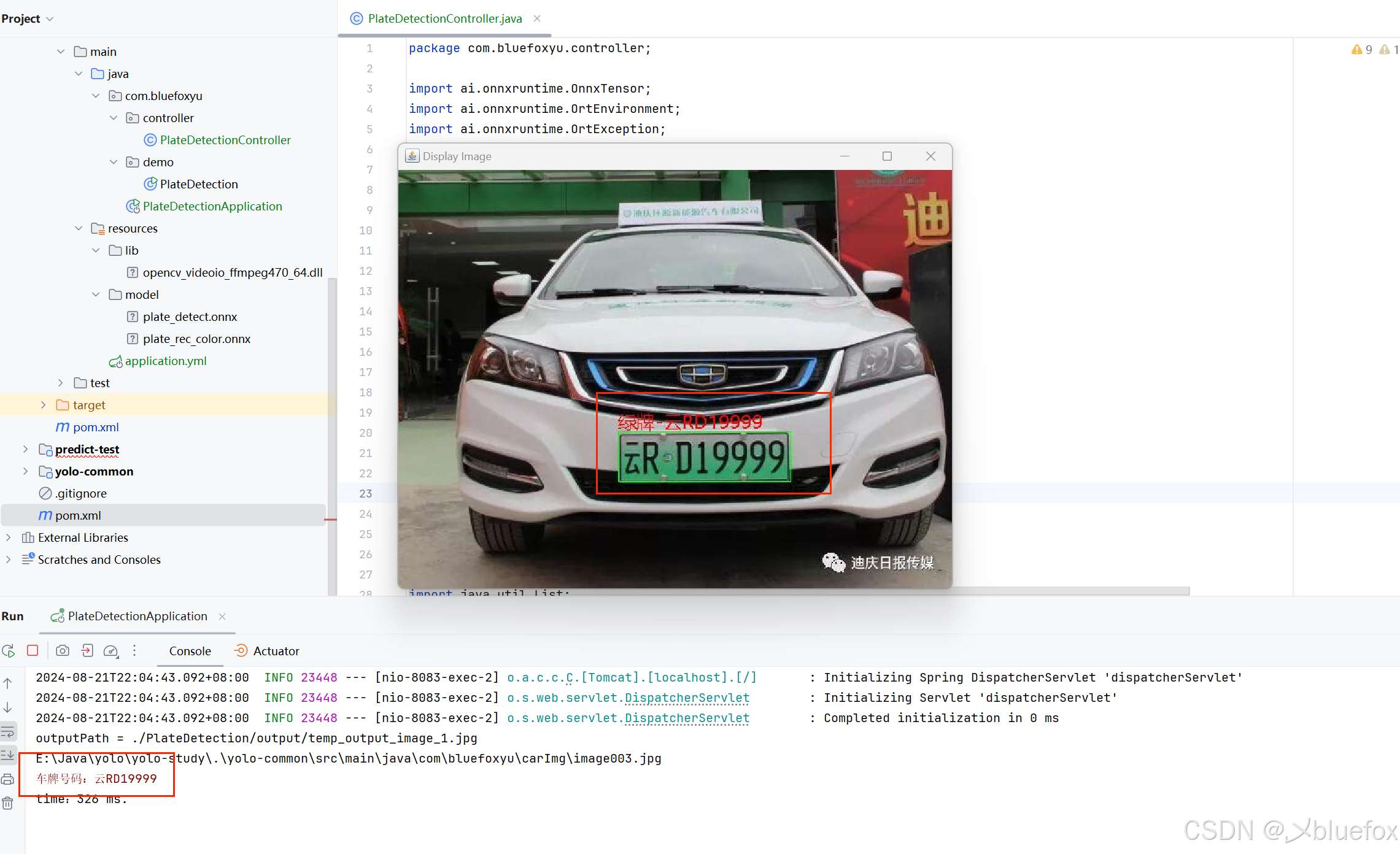This screenshot has height=854, width=1400.
Task: Click DispatcherServlet link in third log line
Action: pos(687,718)
